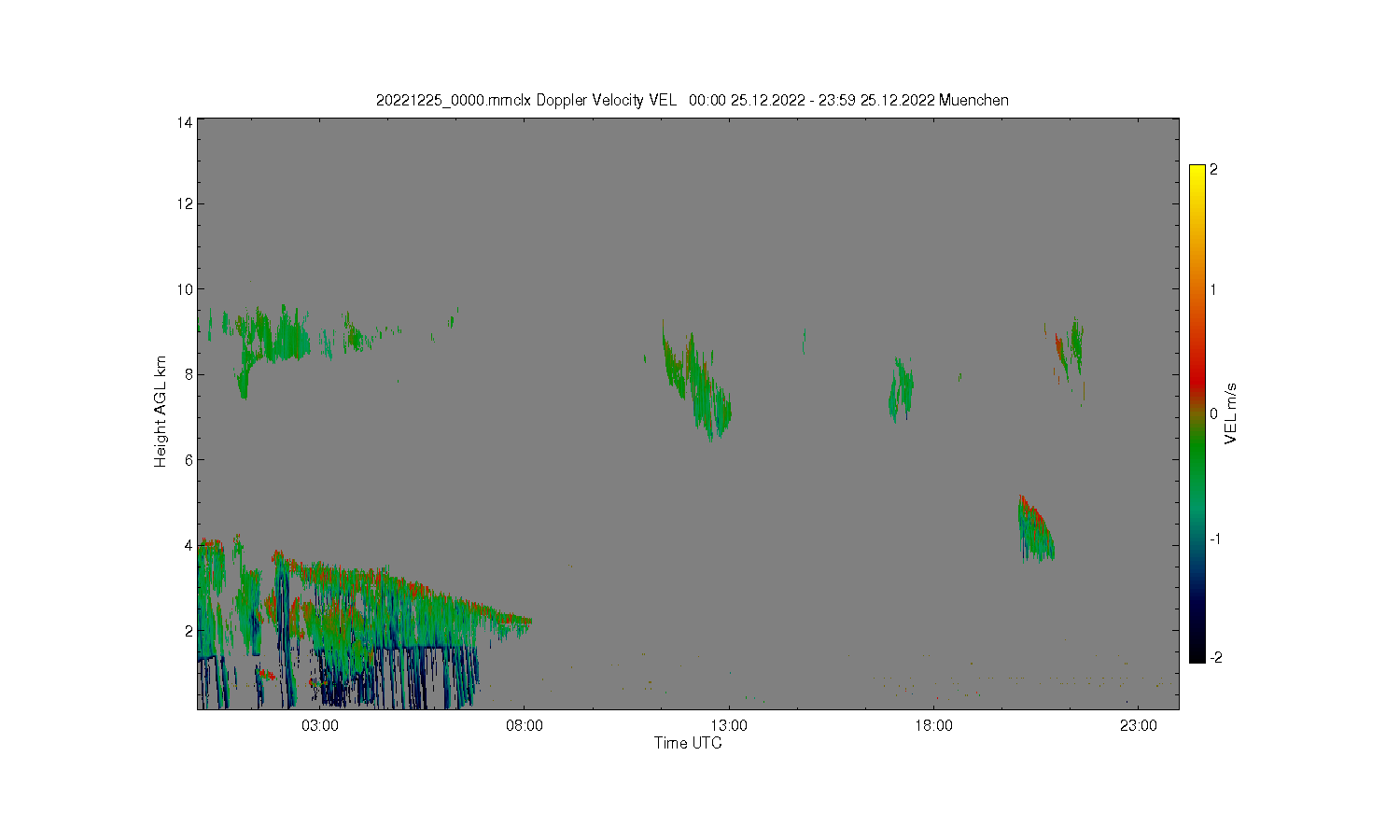
Task: Click the velocity colorbar gradient
Action: (x=1197, y=413)
